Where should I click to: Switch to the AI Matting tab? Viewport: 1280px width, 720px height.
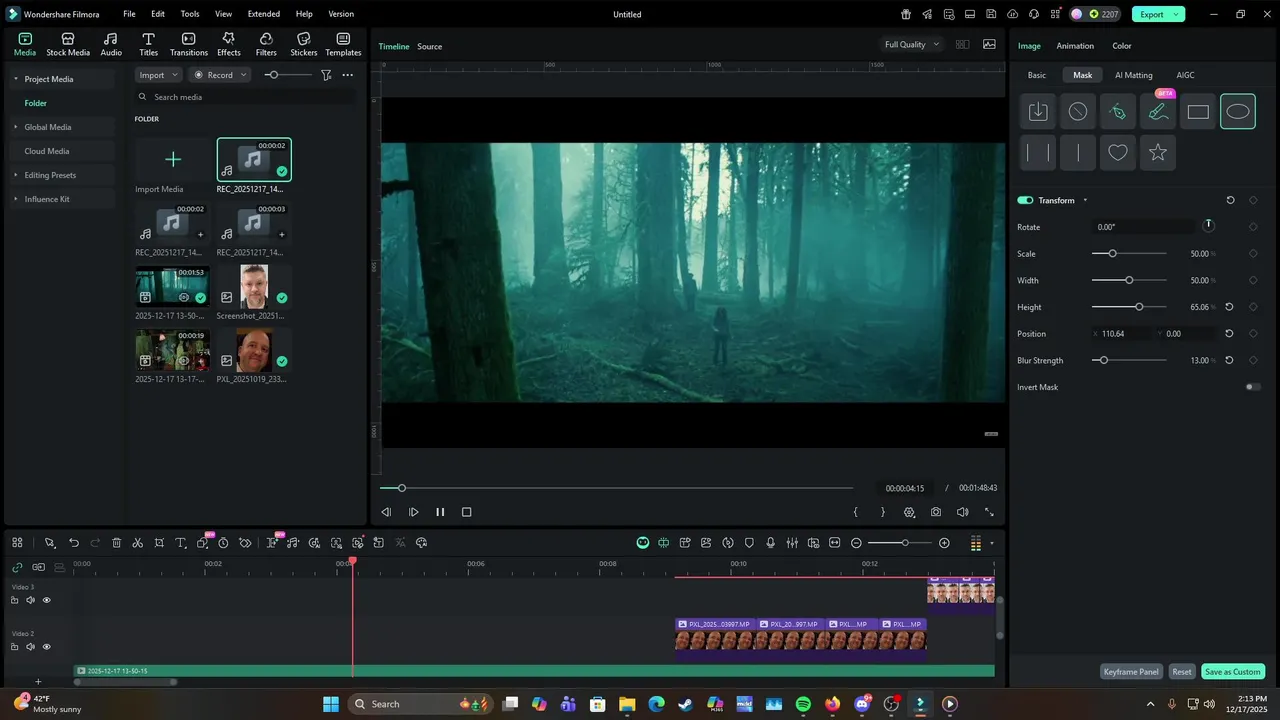[1134, 75]
